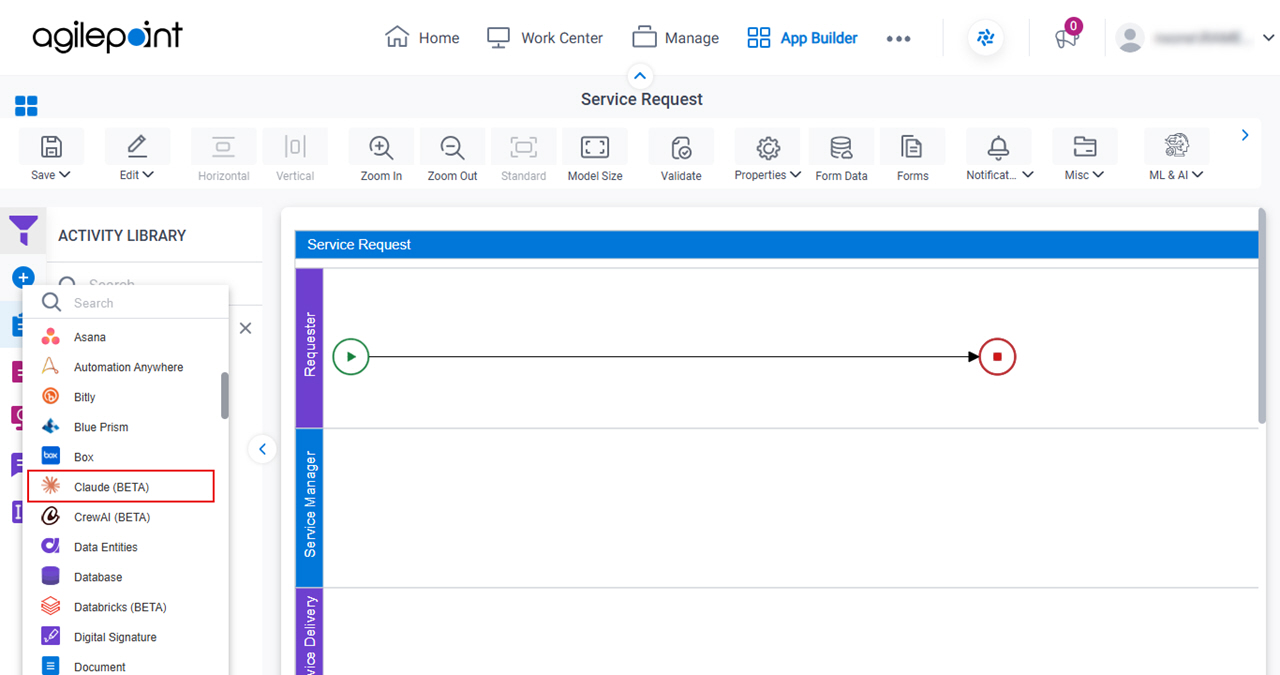Image resolution: width=1280 pixels, height=675 pixels.
Task: Click the canvas vertical scrollbar
Action: click(x=1262, y=315)
